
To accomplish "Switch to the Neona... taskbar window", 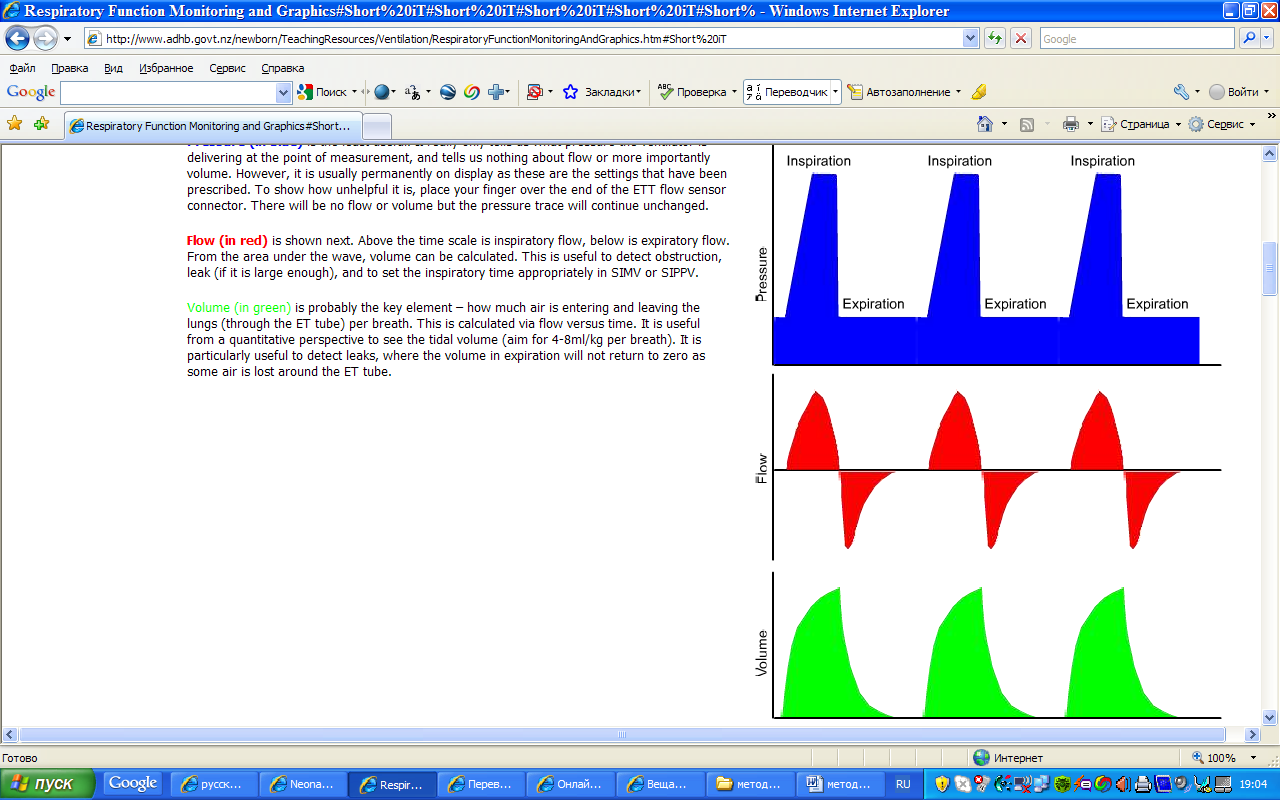I will pyautogui.click(x=303, y=785).
